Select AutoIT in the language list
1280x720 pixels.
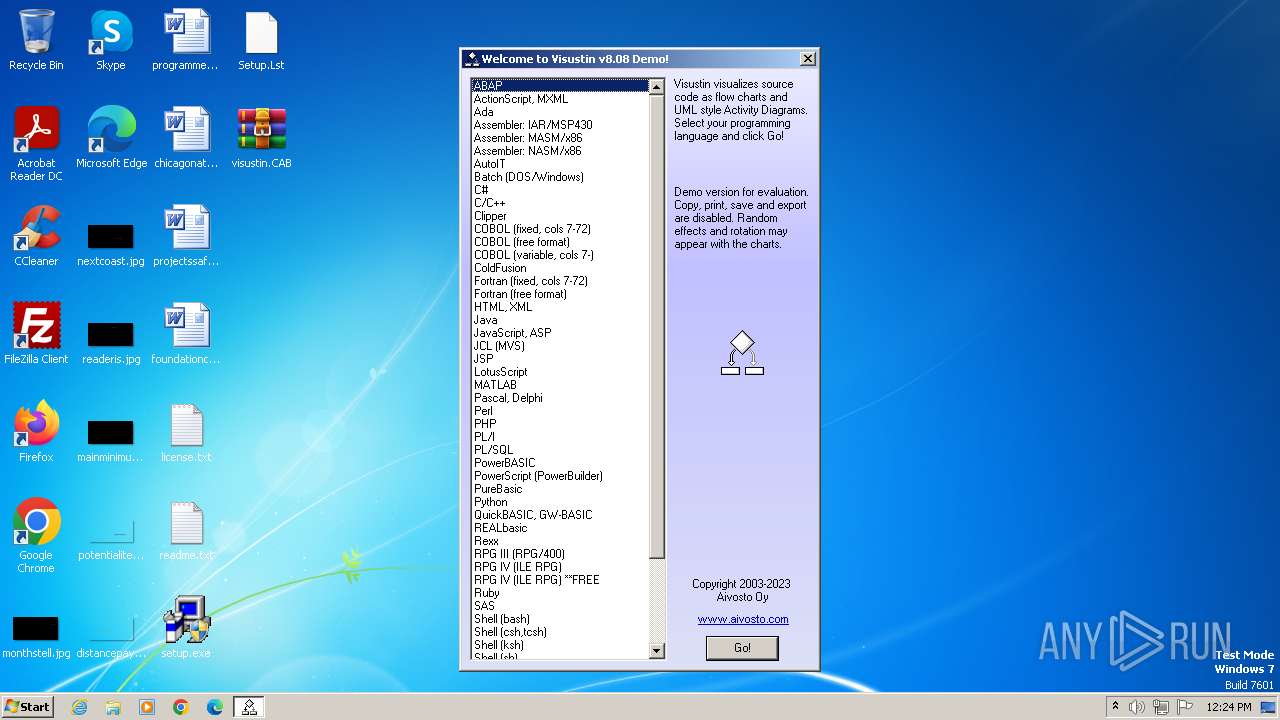pos(560,164)
